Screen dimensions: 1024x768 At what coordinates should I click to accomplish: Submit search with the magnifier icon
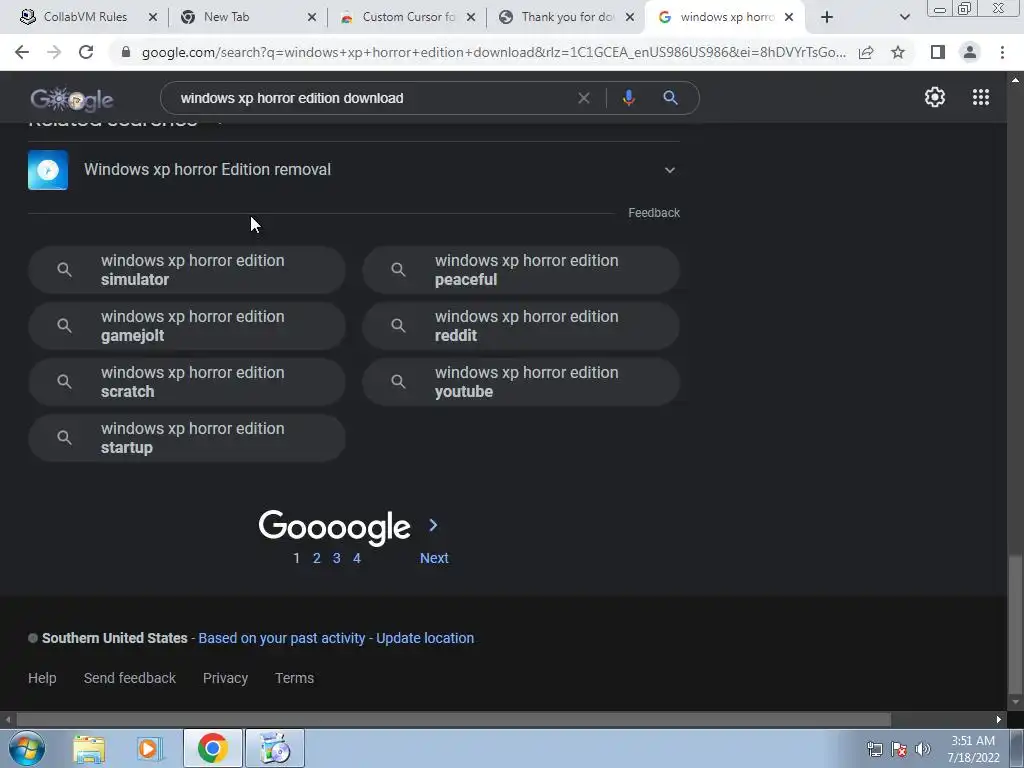[x=670, y=98]
